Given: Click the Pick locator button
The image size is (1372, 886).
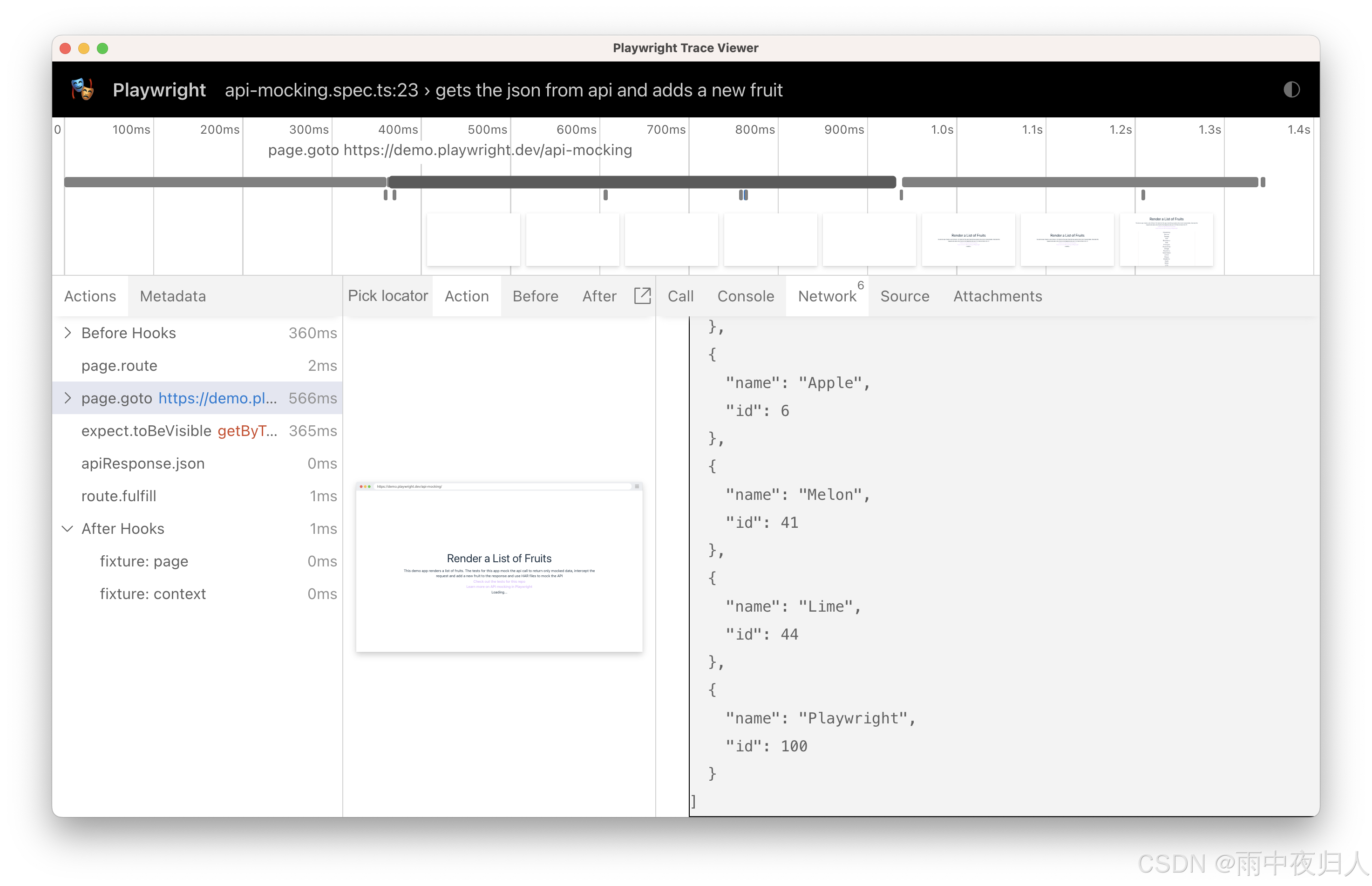Looking at the screenshot, I should 387,296.
